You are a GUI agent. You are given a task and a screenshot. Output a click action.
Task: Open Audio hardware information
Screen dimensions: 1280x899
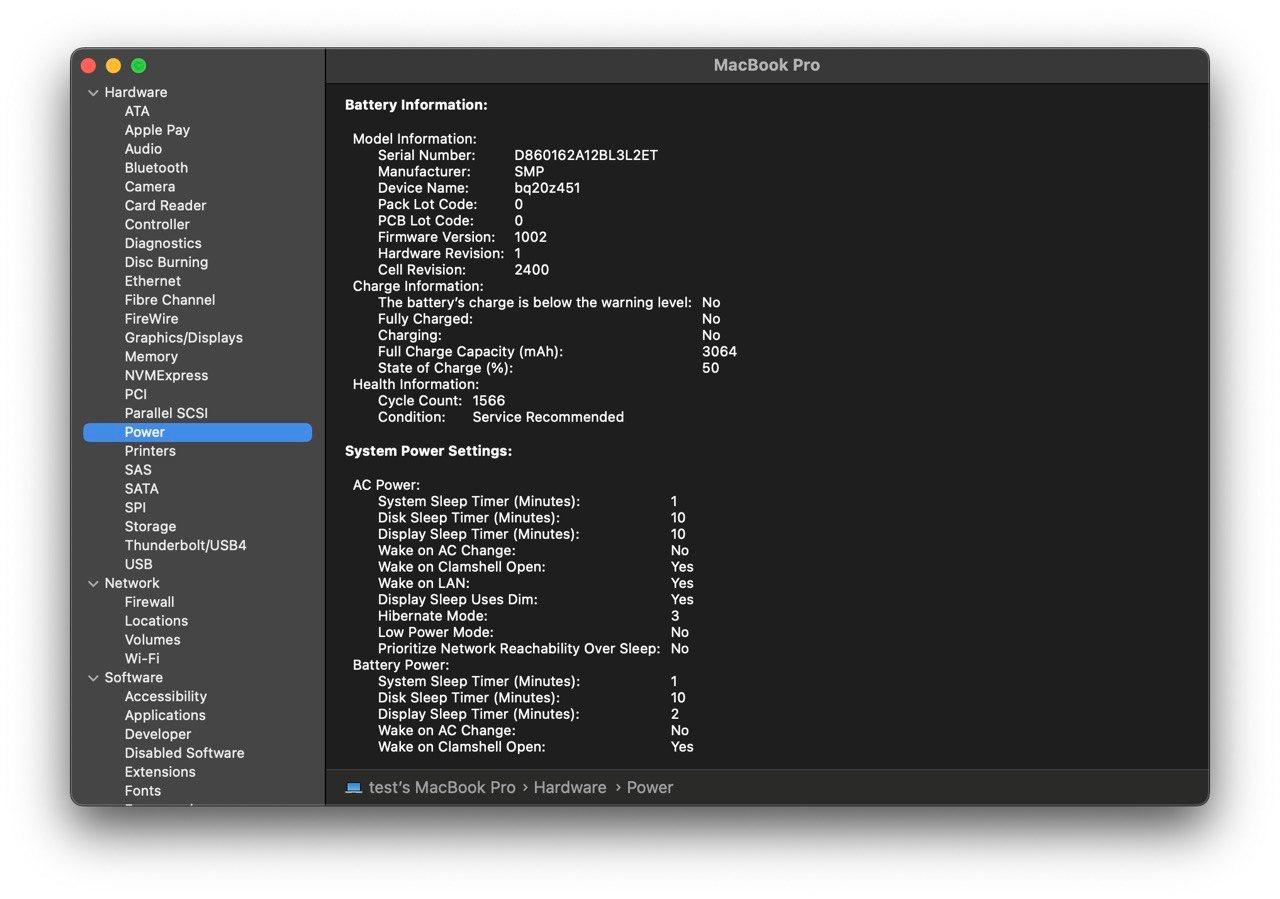tap(143, 148)
